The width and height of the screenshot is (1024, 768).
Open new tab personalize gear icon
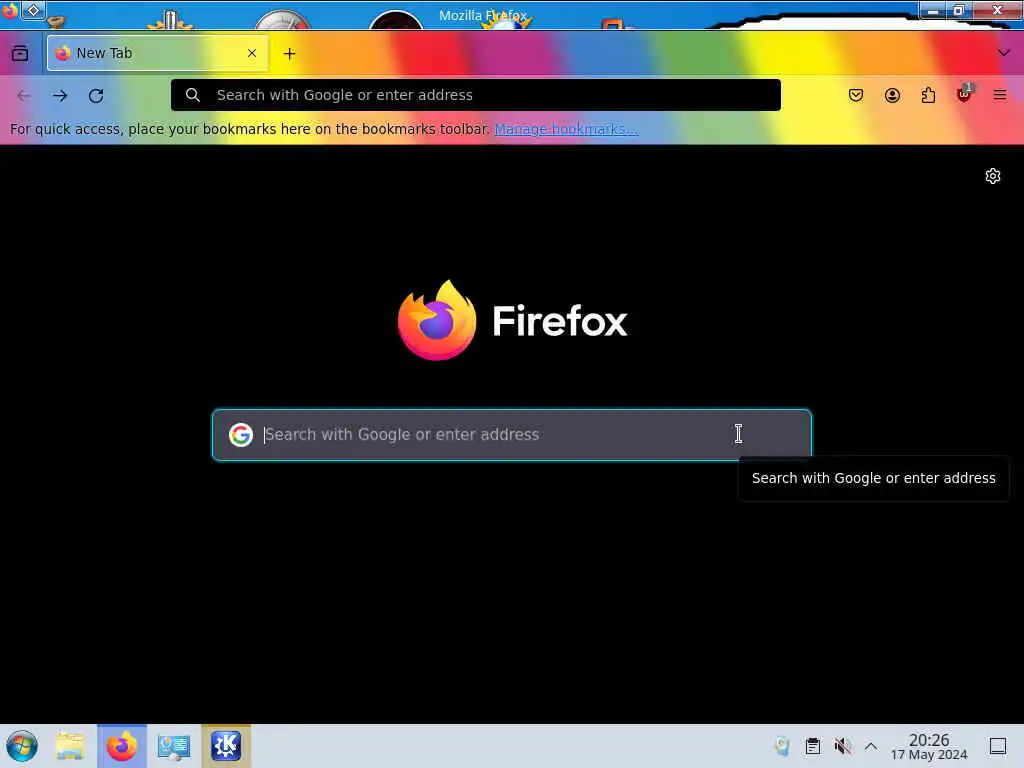pyautogui.click(x=993, y=176)
